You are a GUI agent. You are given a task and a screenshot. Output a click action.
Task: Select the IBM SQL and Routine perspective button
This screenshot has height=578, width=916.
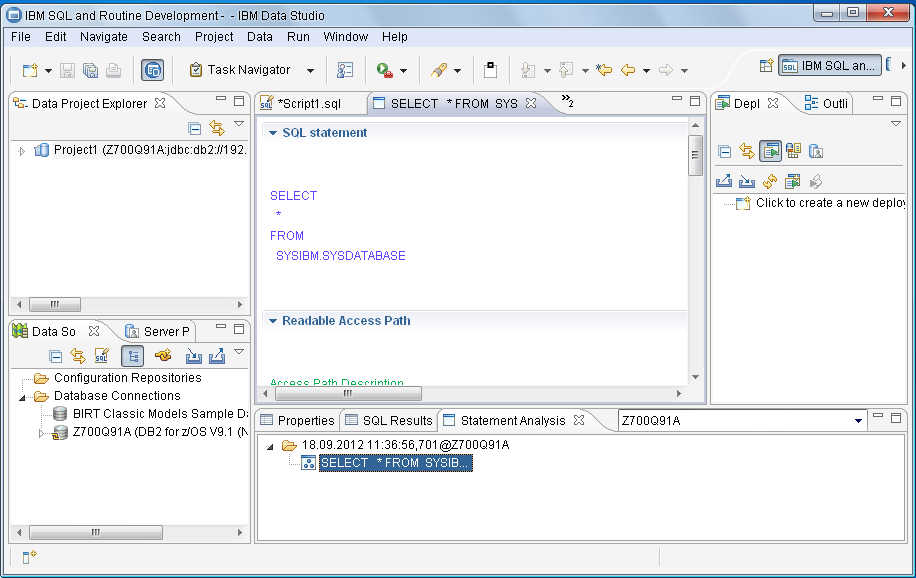pos(830,66)
